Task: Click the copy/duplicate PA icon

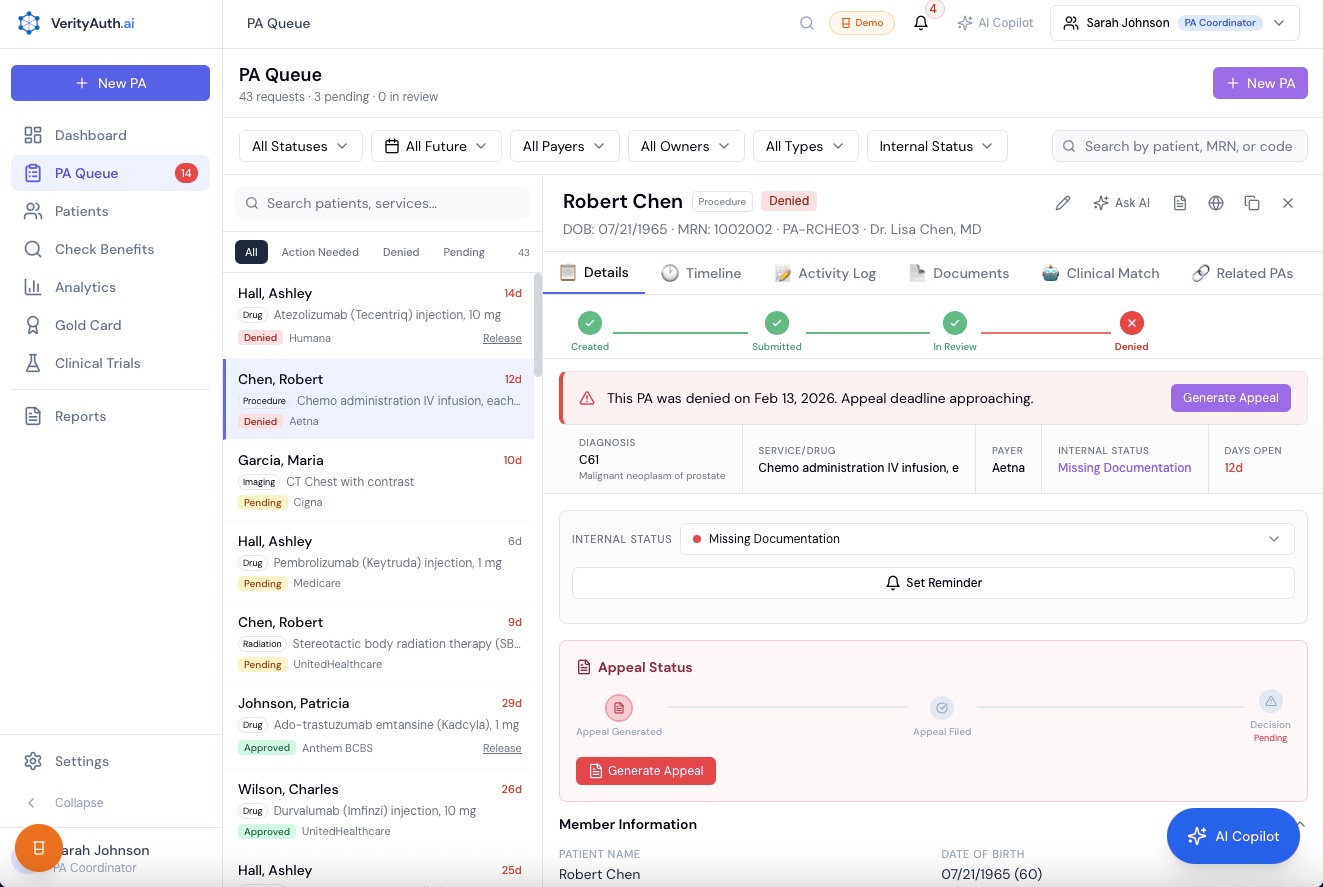Action: click(1252, 203)
